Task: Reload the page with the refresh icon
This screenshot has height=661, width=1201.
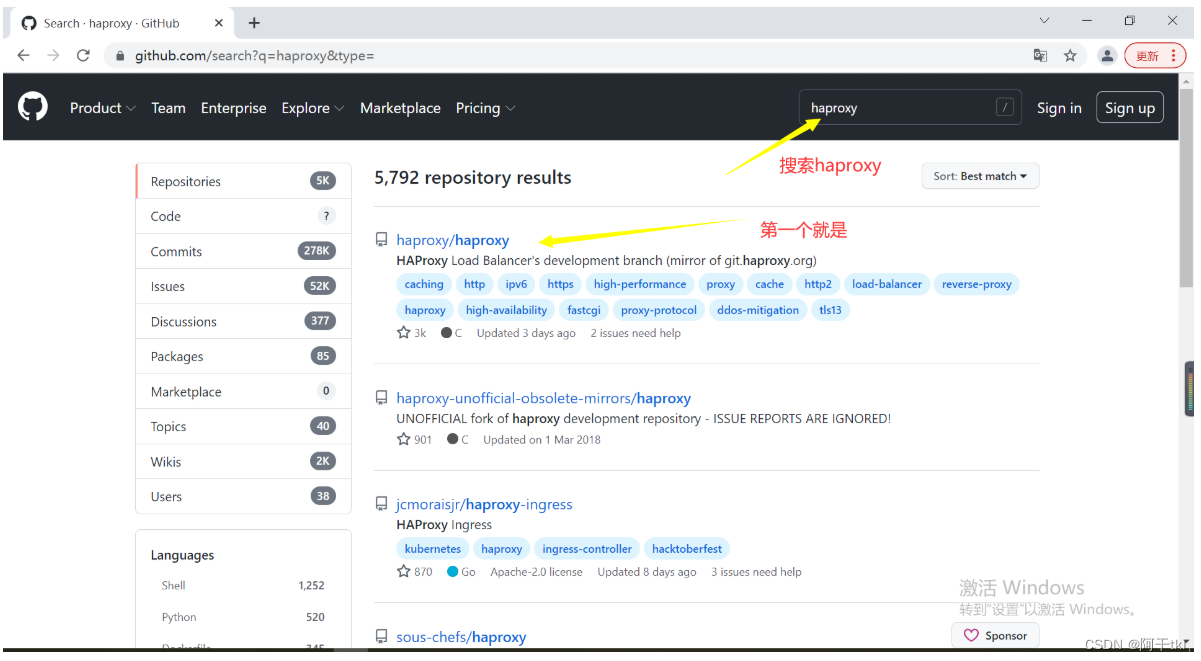Action: tap(84, 56)
